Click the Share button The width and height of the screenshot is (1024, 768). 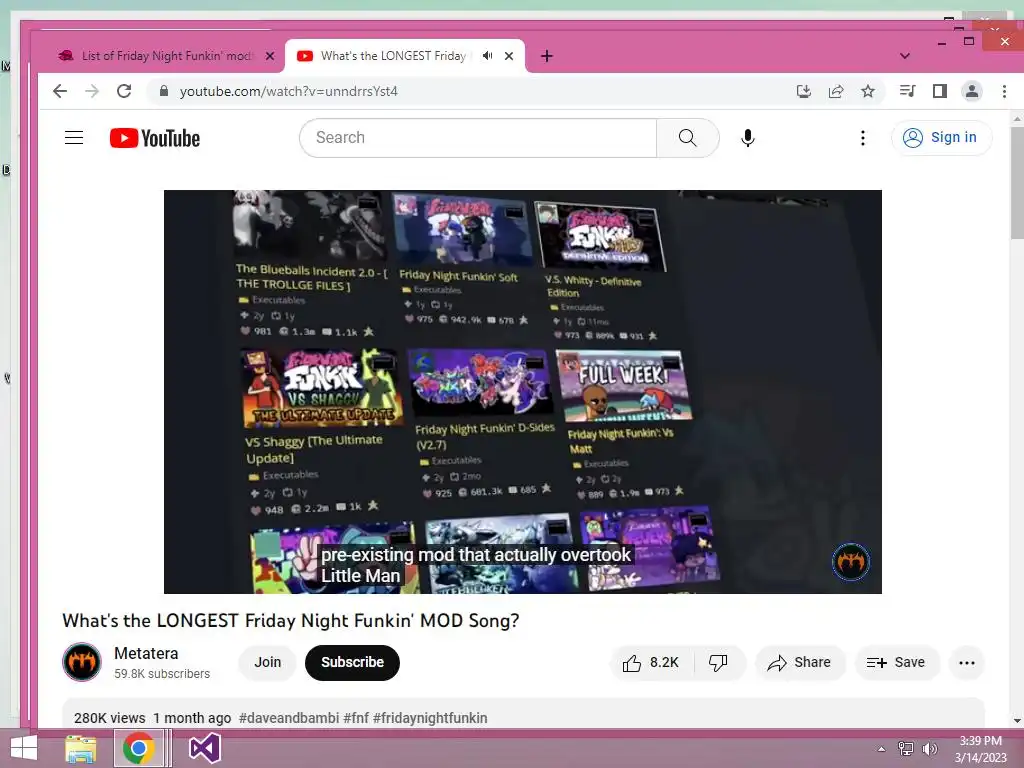(x=800, y=663)
